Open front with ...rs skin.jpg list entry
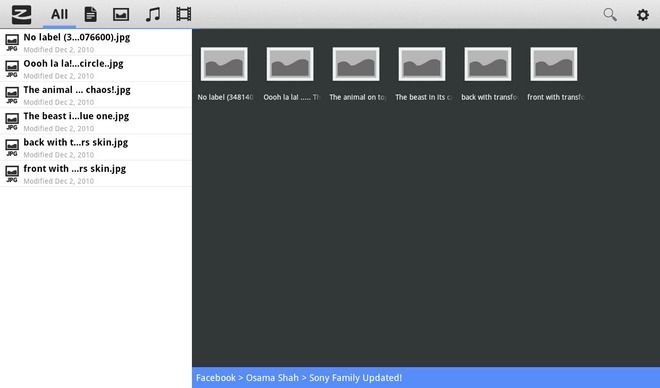 coord(96,173)
